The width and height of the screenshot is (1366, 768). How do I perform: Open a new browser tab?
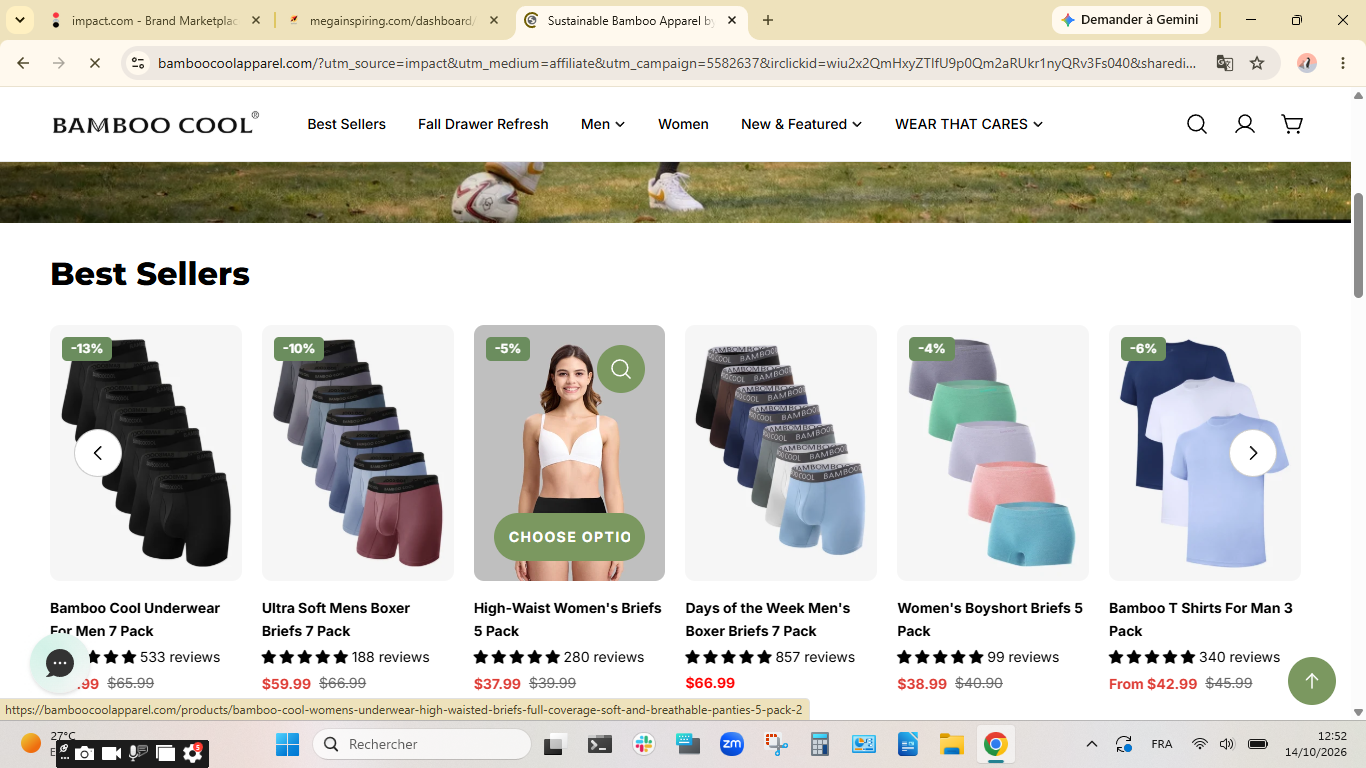(768, 20)
